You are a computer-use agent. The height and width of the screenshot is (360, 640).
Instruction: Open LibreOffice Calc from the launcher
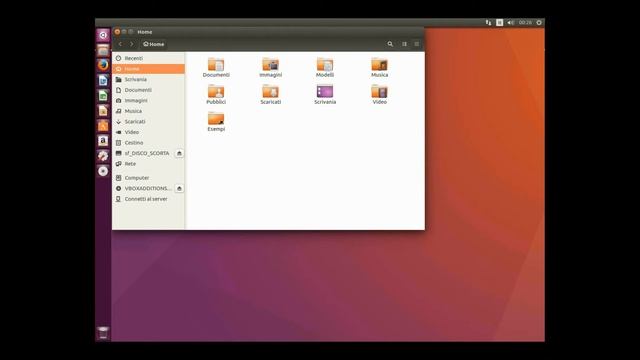103,96
